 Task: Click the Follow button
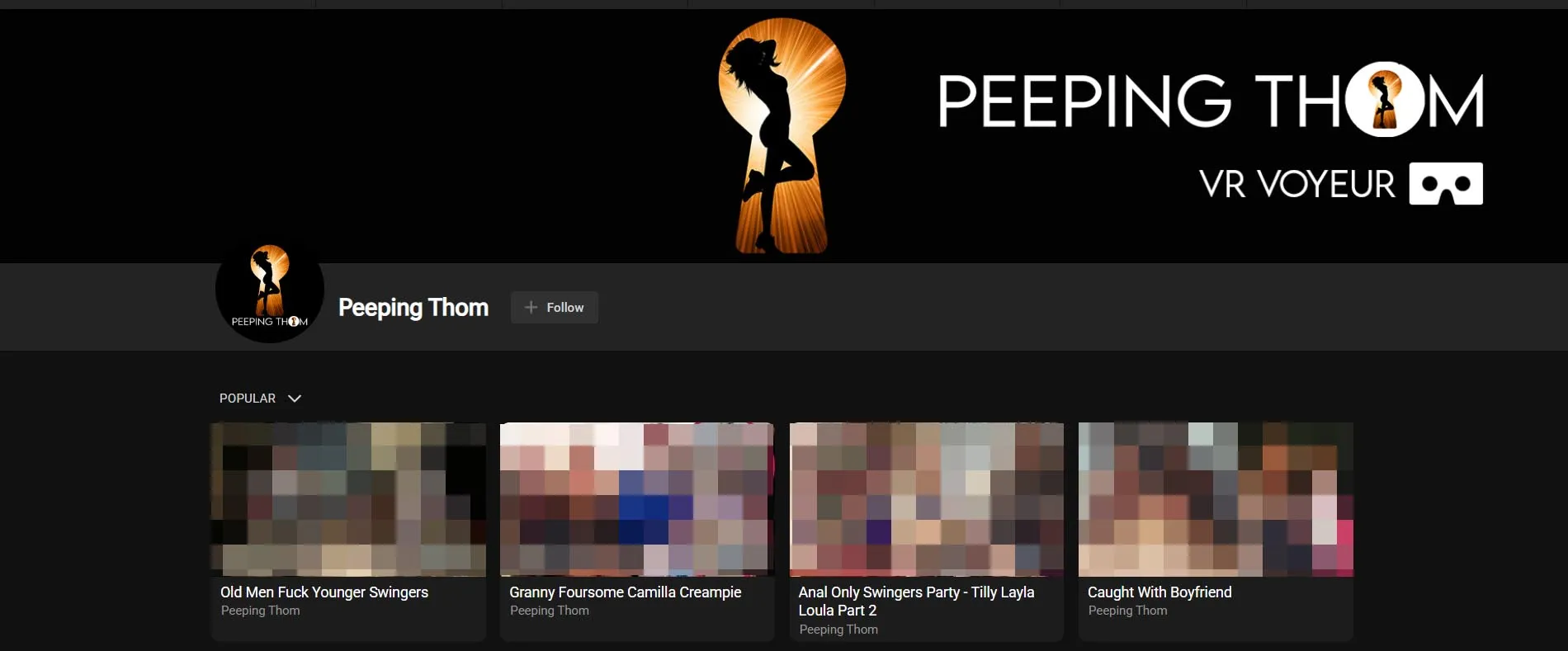click(555, 307)
